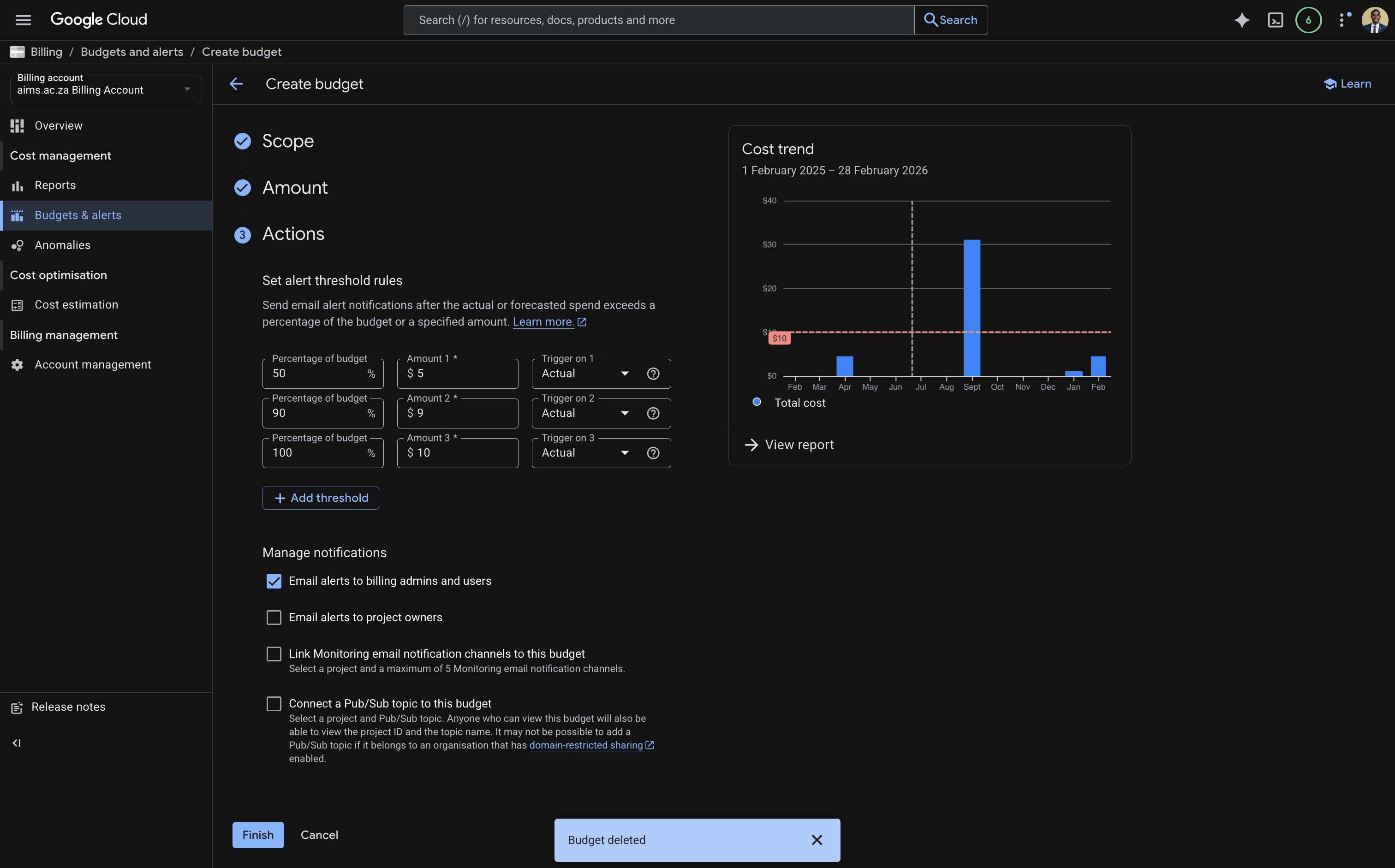Open Account management settings gear
The height and width of the screenshot is (868, 1395).
(x=17, y=364)
